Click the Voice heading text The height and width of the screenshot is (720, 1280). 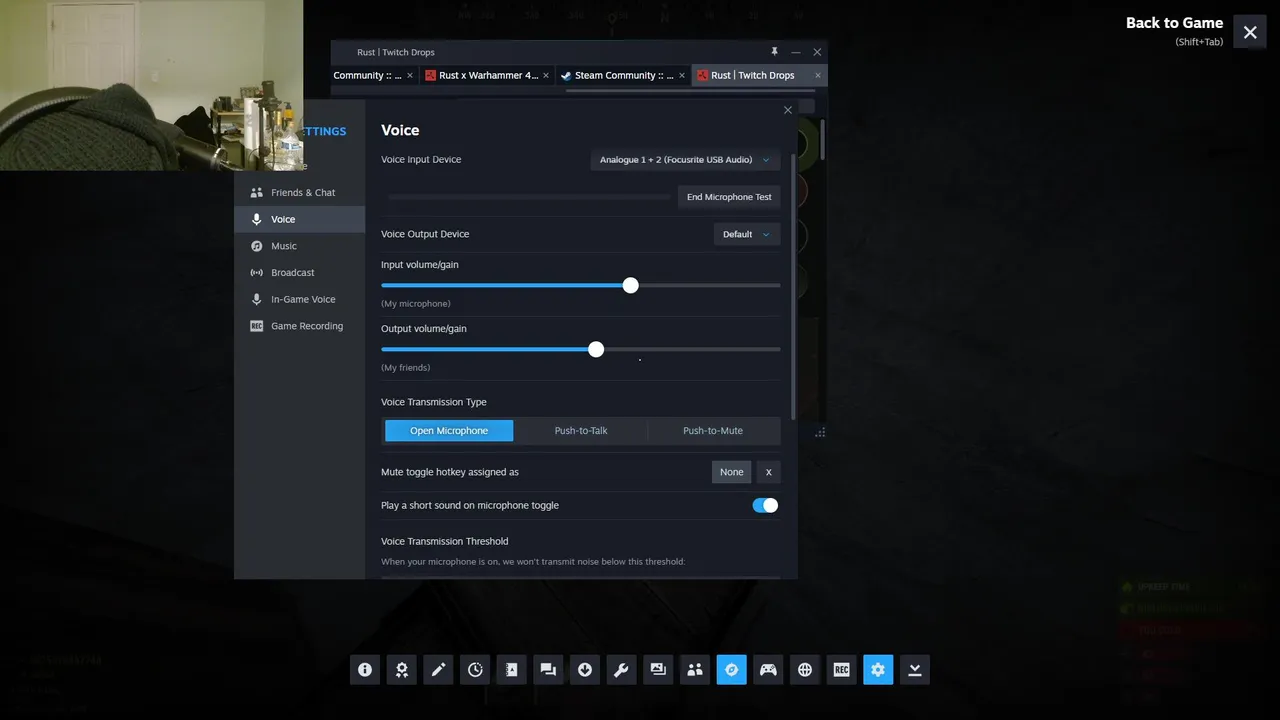coord(400,130)
